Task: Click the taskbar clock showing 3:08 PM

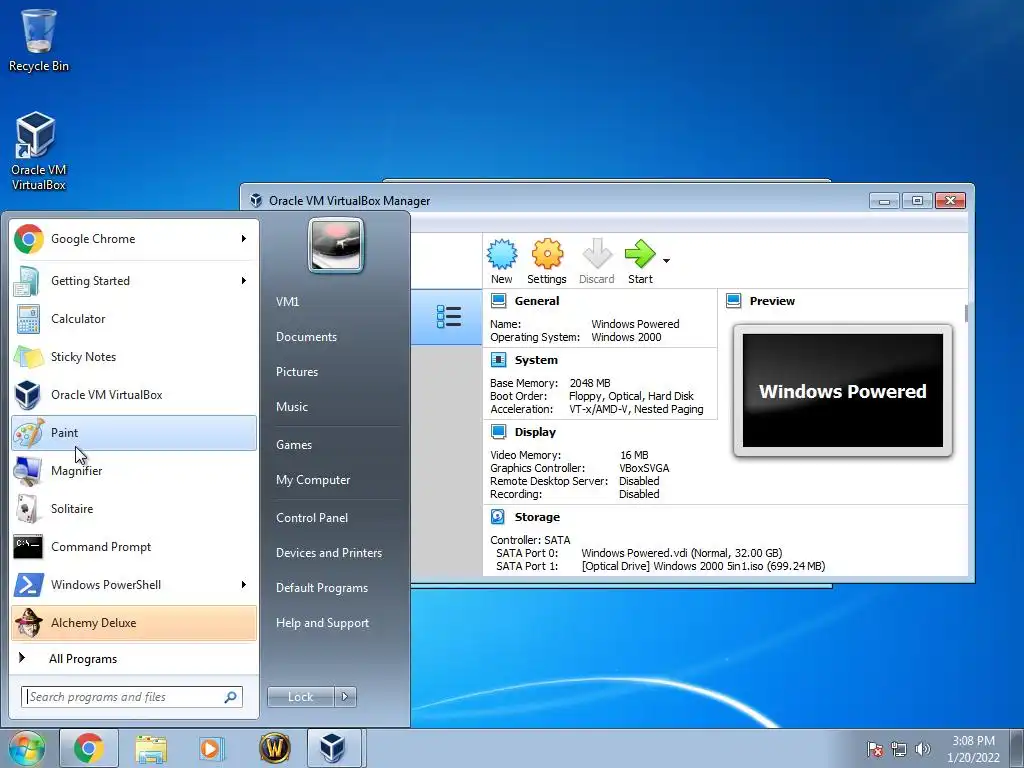Action: (974, 749)
